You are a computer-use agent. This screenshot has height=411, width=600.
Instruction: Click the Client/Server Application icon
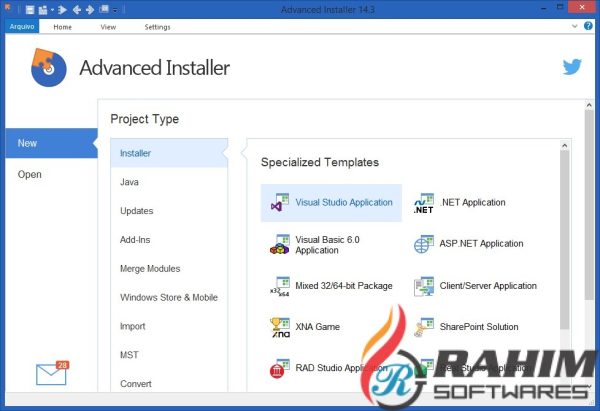click(x=424, y=286)
